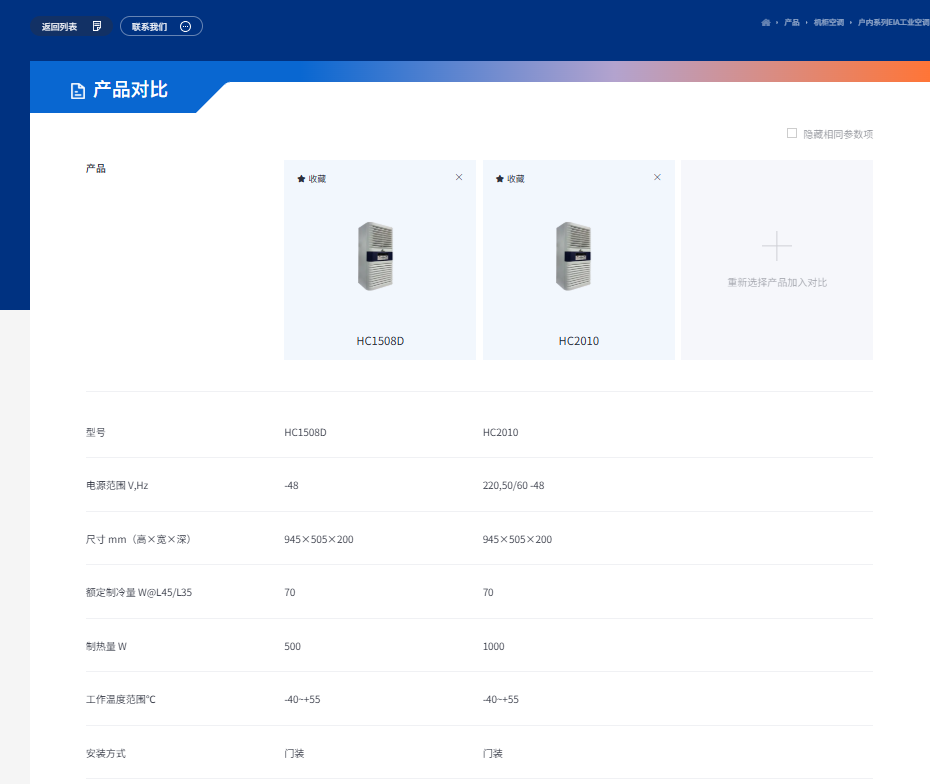Open the HC2010 product link
The image size is (930, 784).
click(x=578, y=340)
